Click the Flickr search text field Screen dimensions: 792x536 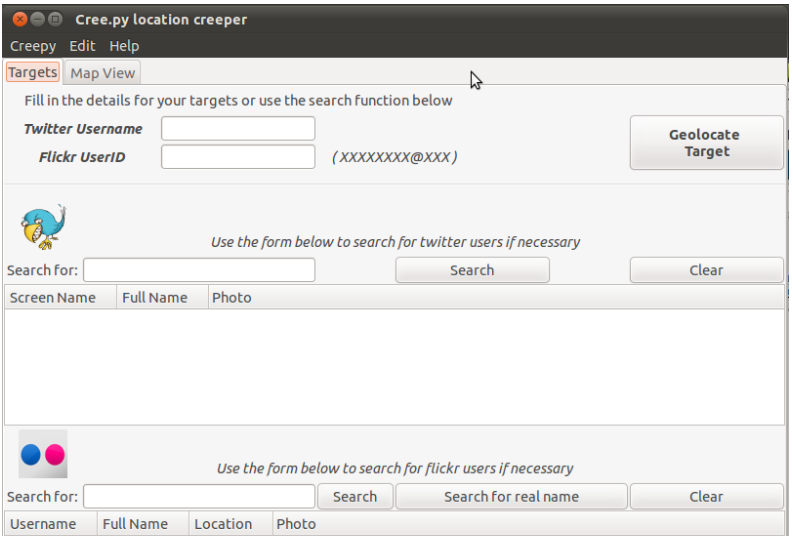(x=199, y=496)
